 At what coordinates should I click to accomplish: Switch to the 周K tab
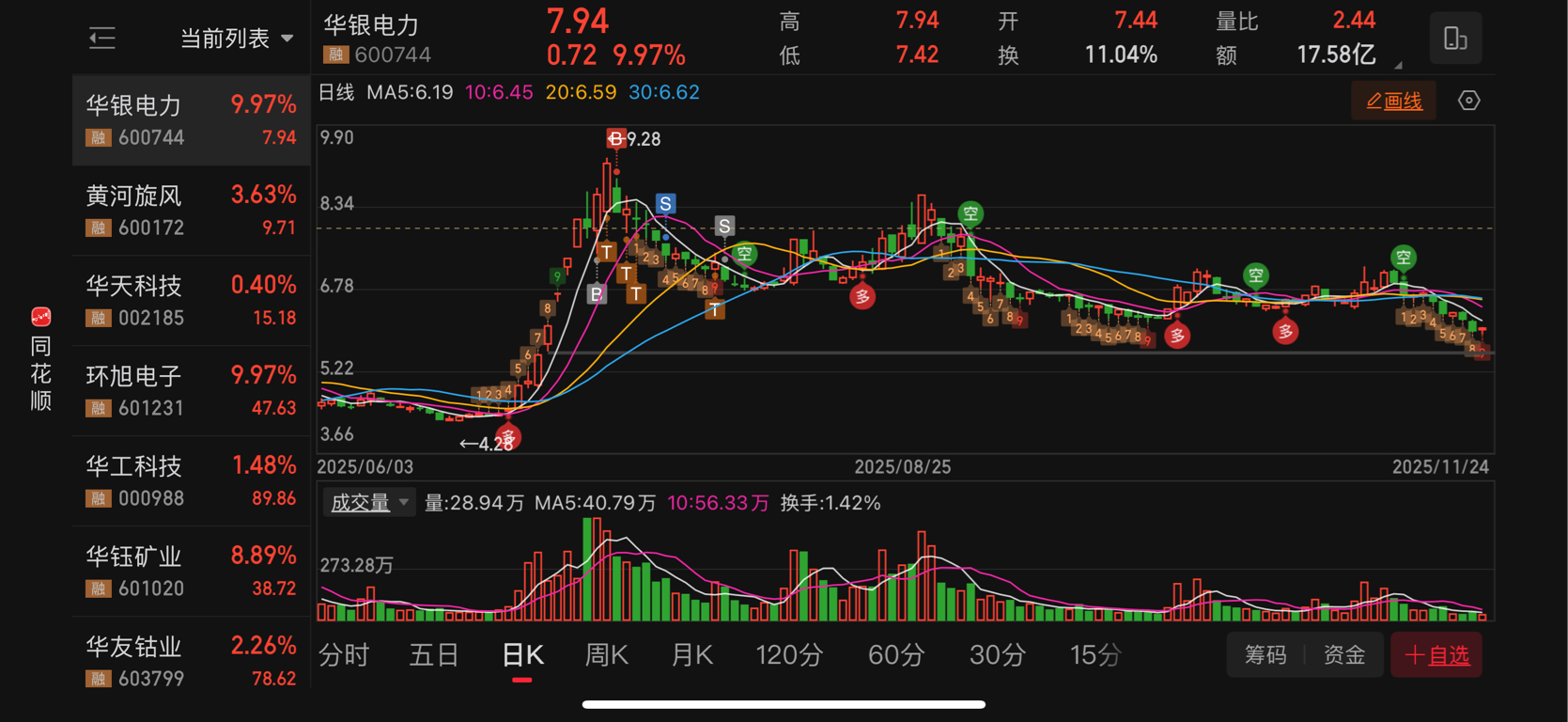pos(607,654)
